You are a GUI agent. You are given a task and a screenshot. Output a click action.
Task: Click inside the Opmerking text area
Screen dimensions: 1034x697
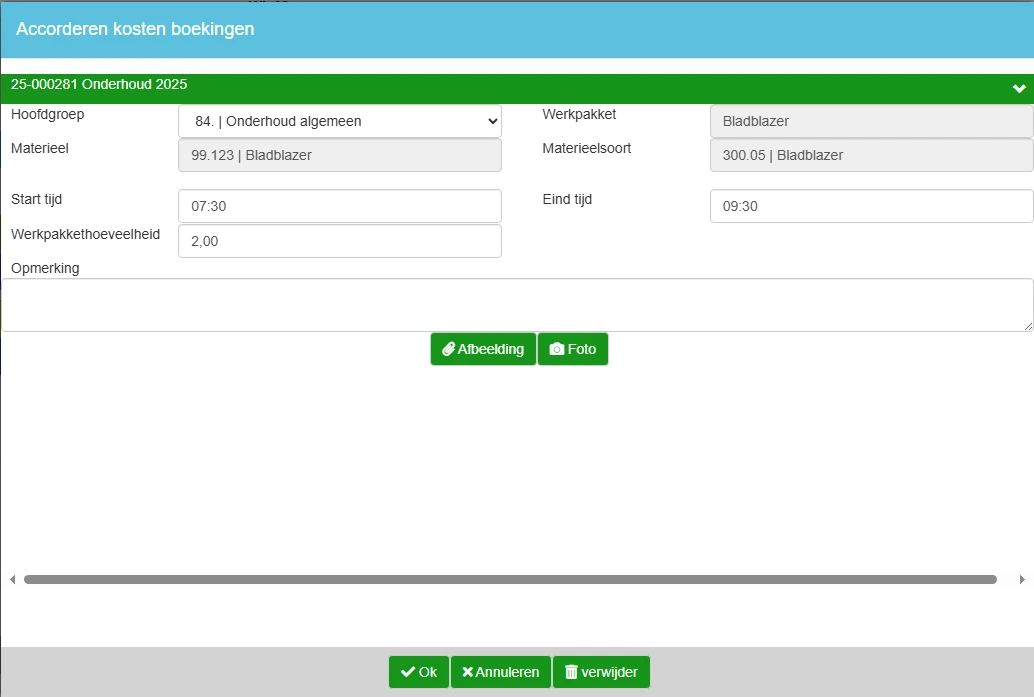tap(515, 305)
